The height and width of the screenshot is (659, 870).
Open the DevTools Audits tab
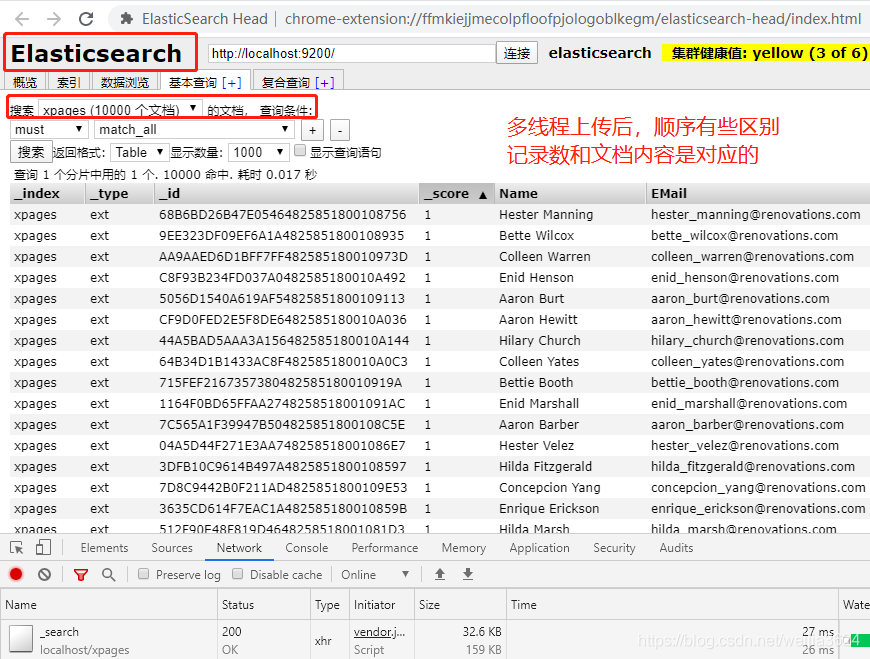coord(676,548)
